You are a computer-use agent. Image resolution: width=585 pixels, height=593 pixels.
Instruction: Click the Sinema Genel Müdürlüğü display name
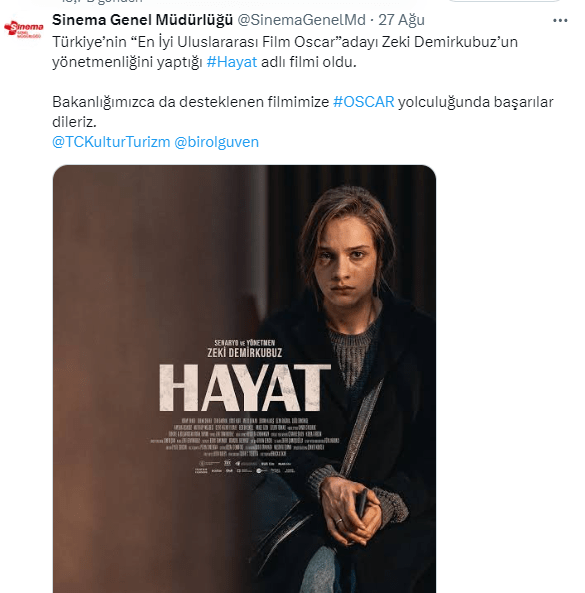[142, 20]
